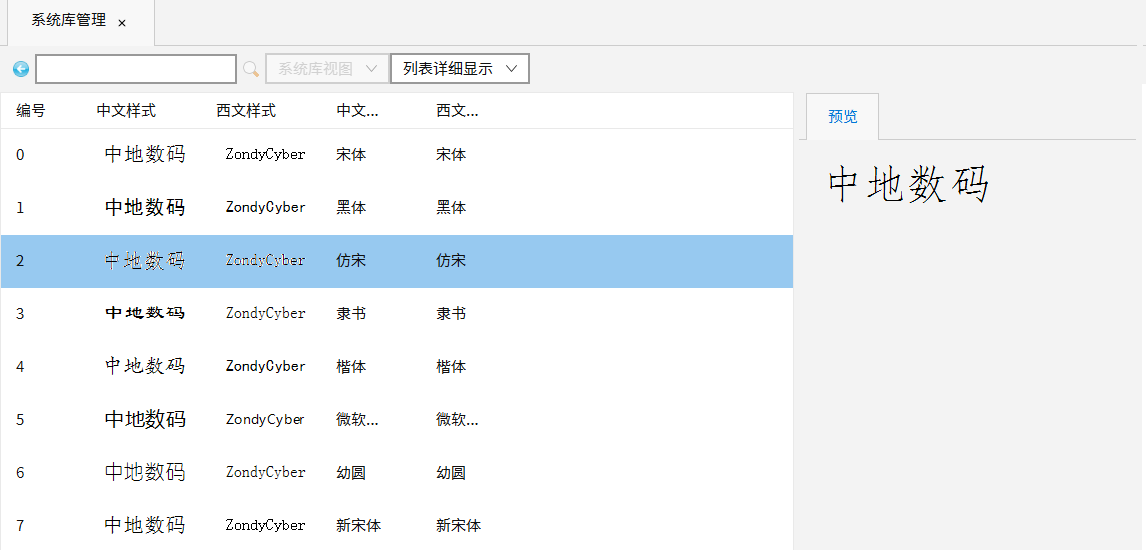Select row number 3
This screenshot has width=1146, height=550.
coord(397,314)
